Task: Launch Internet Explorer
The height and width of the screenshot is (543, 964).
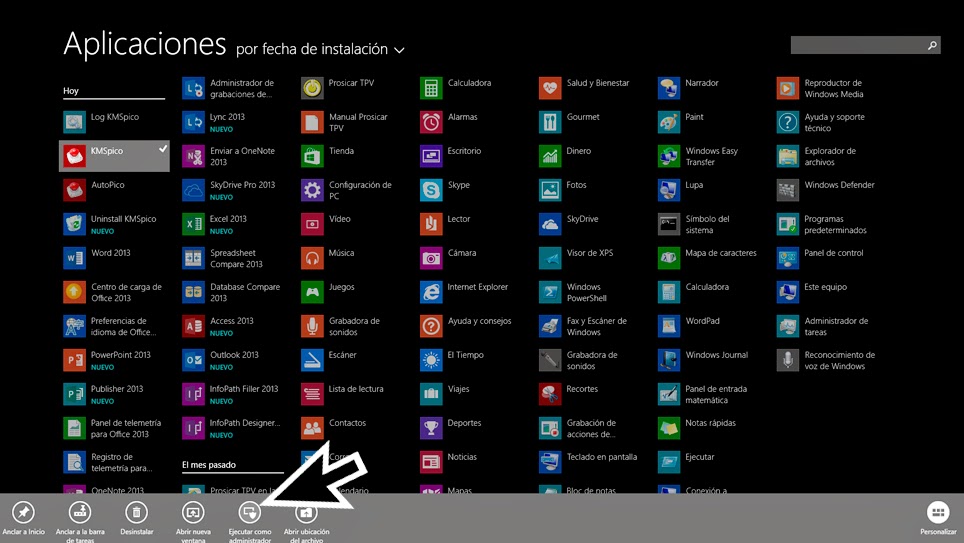Action: pyautogui.click(x=465, y=291)
